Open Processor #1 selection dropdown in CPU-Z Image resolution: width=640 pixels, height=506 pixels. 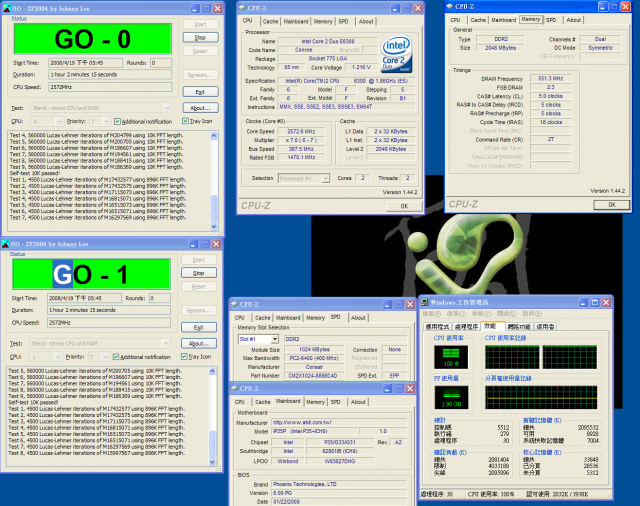(x=325, y=178)
